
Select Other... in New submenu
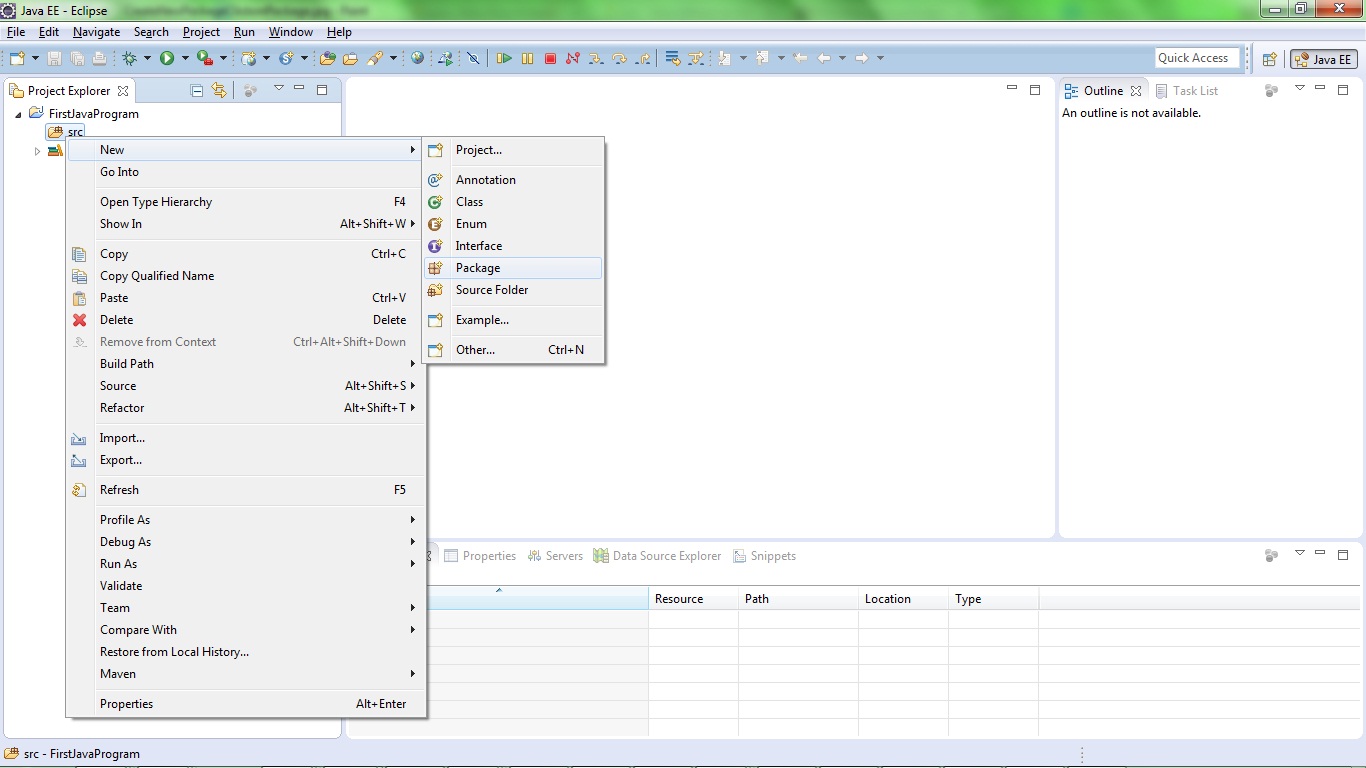pyautogui.click(x=513, y=350)
